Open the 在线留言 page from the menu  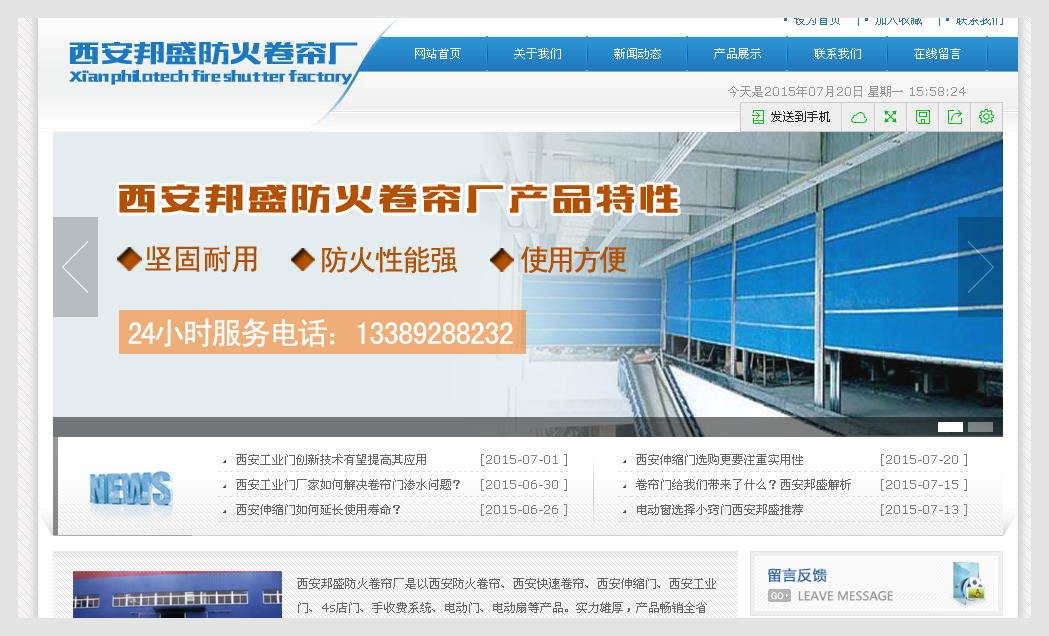937,54
